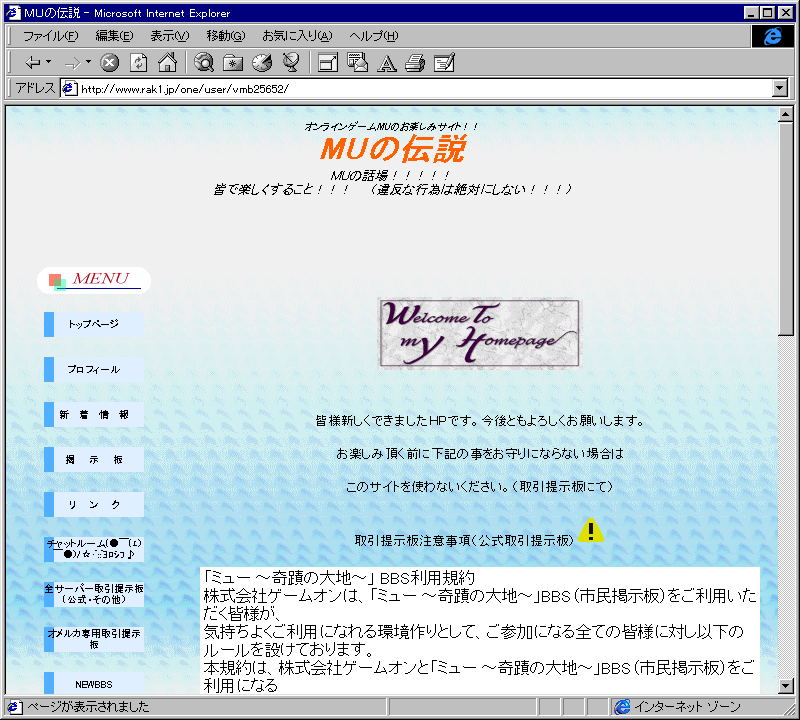Click the vertical scrollbar thumb
Image resolution: width=800 pixels, height=720 pixels.
[x=786, y=229]
